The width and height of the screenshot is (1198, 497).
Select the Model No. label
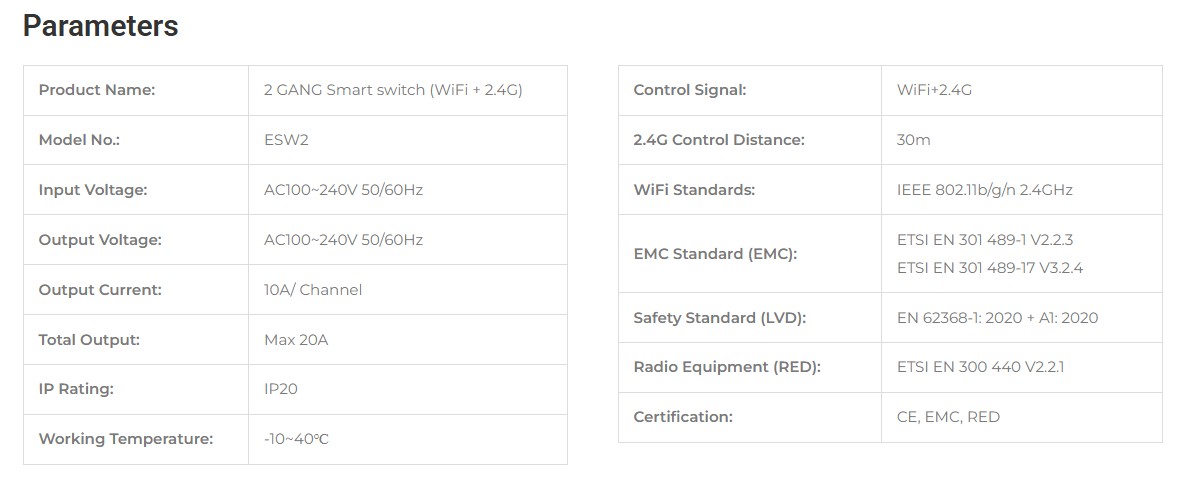click(x=79, y=140)
